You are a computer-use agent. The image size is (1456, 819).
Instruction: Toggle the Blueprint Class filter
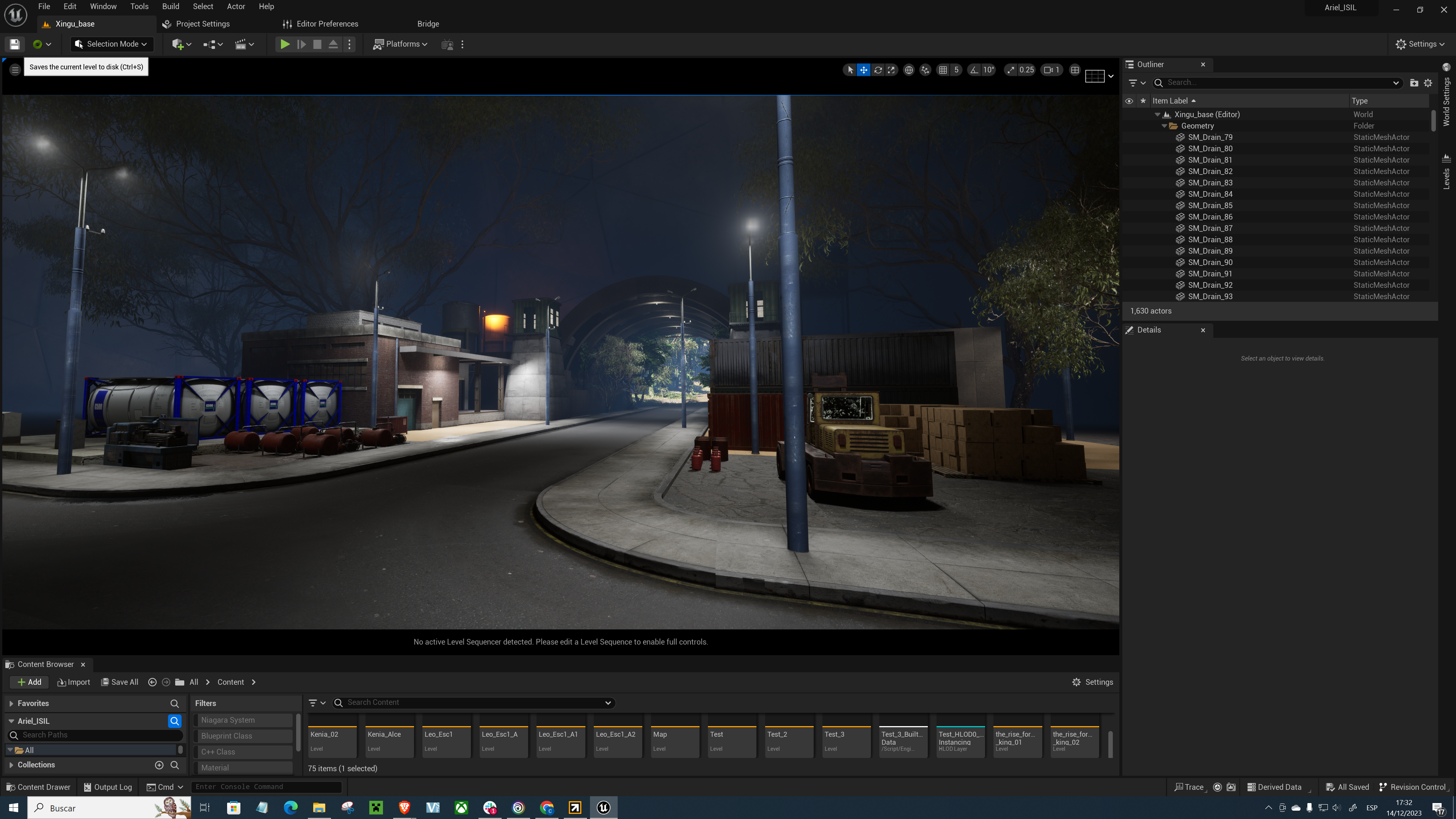click(243, 736)
